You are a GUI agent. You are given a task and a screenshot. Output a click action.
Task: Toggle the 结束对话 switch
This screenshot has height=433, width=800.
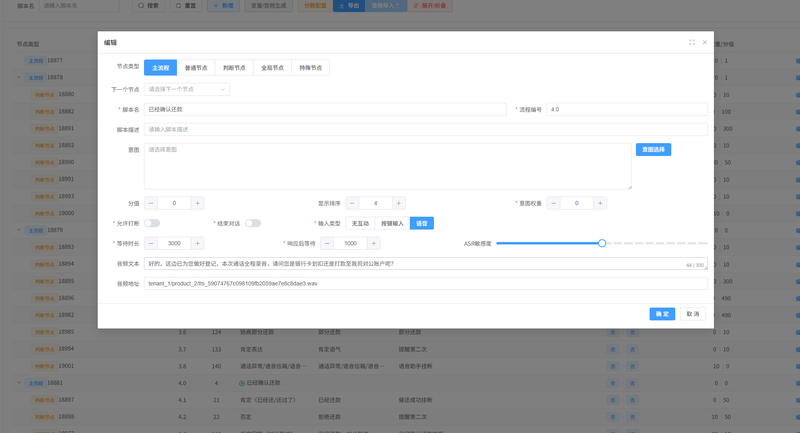pos(253,223)
